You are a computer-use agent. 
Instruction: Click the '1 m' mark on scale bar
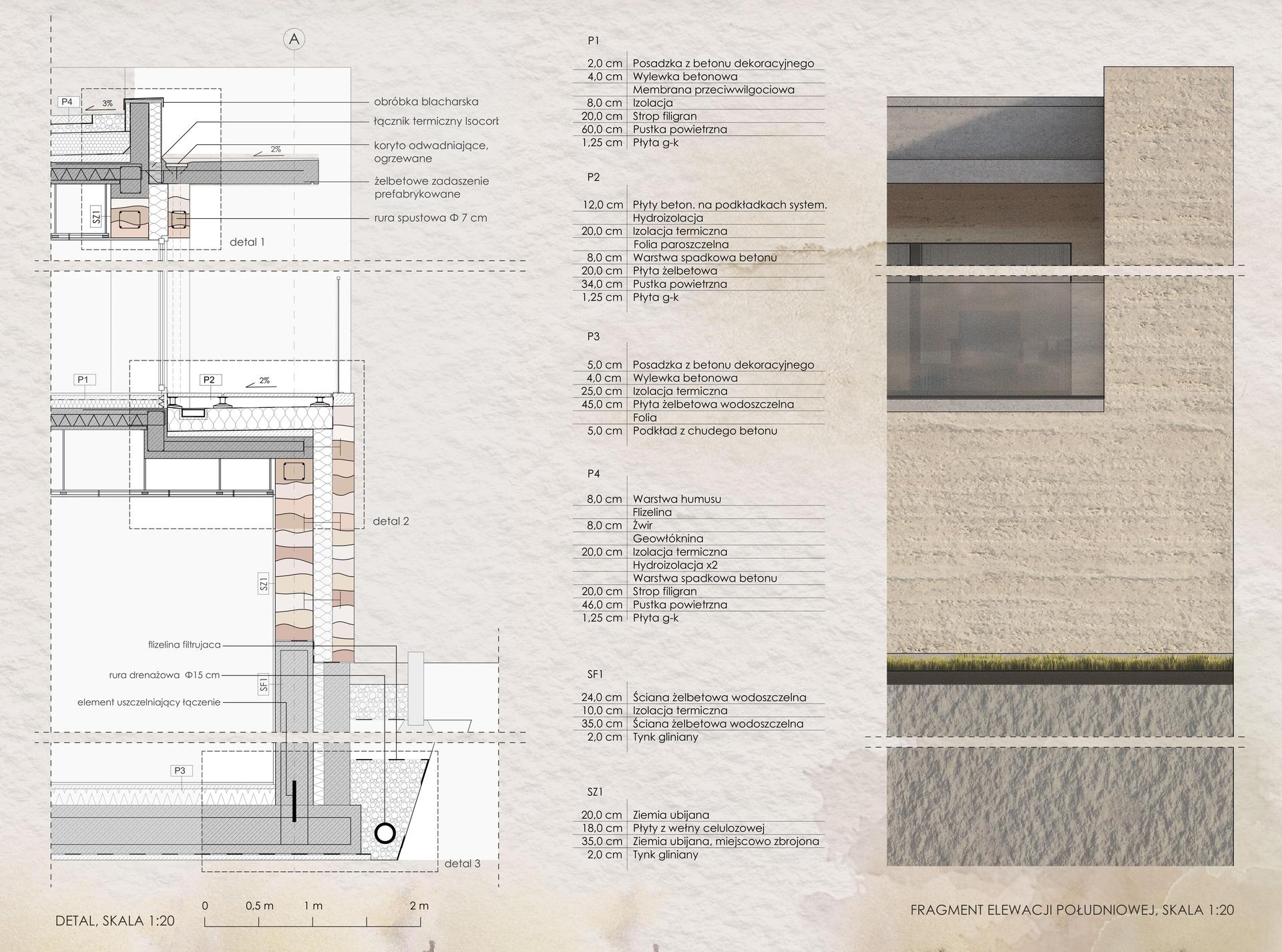click(x=312, y=906)
